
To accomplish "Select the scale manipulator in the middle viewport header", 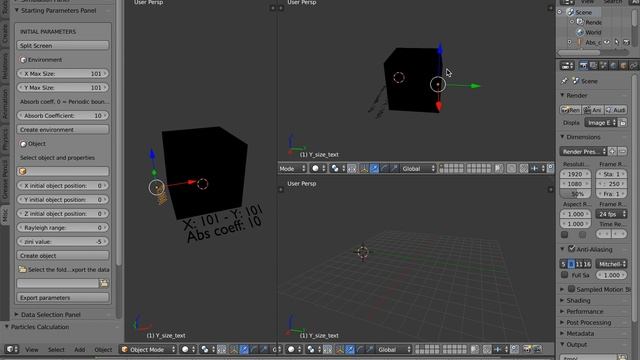I will coord(394,168).
